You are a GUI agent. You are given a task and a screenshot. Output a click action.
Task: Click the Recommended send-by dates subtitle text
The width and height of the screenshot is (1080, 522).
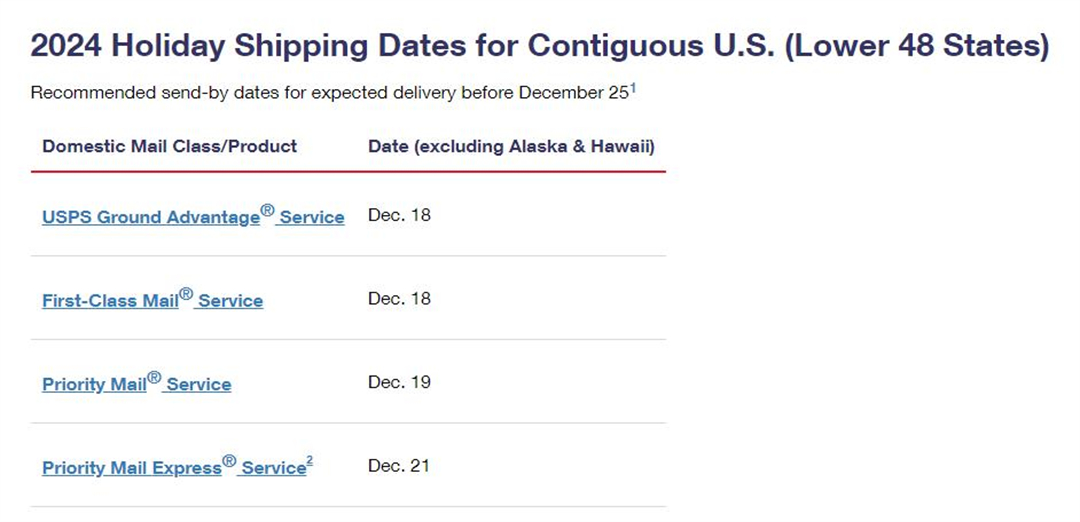coord(329,92)
